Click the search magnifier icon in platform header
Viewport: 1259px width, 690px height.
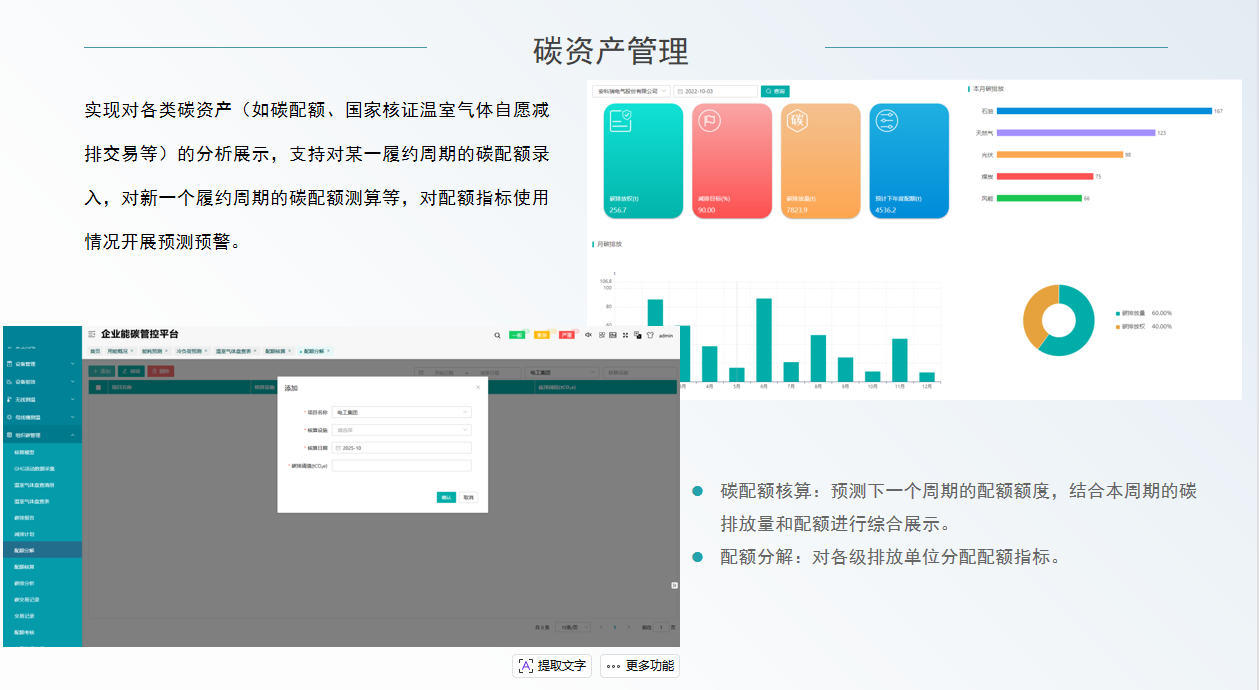coord(497,335)
